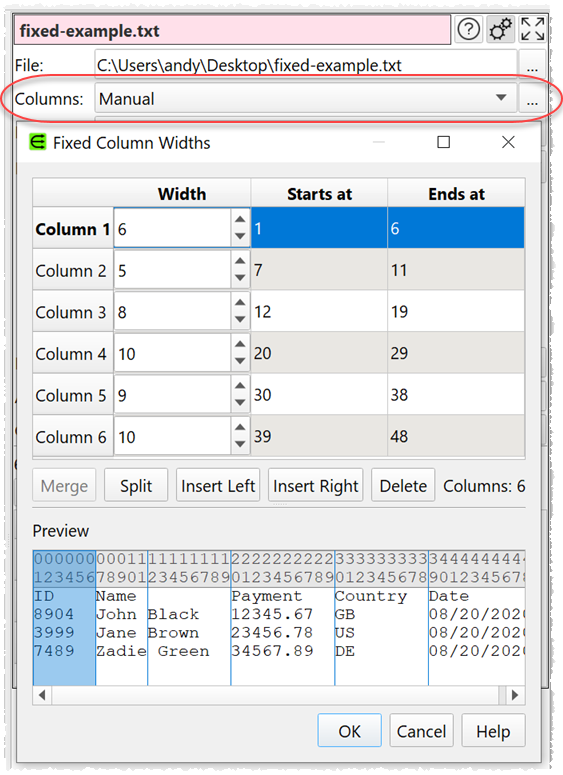This screenshot has height=775, width=563.
Task: Click the Column 2 width field
Action: pos(172,270)
